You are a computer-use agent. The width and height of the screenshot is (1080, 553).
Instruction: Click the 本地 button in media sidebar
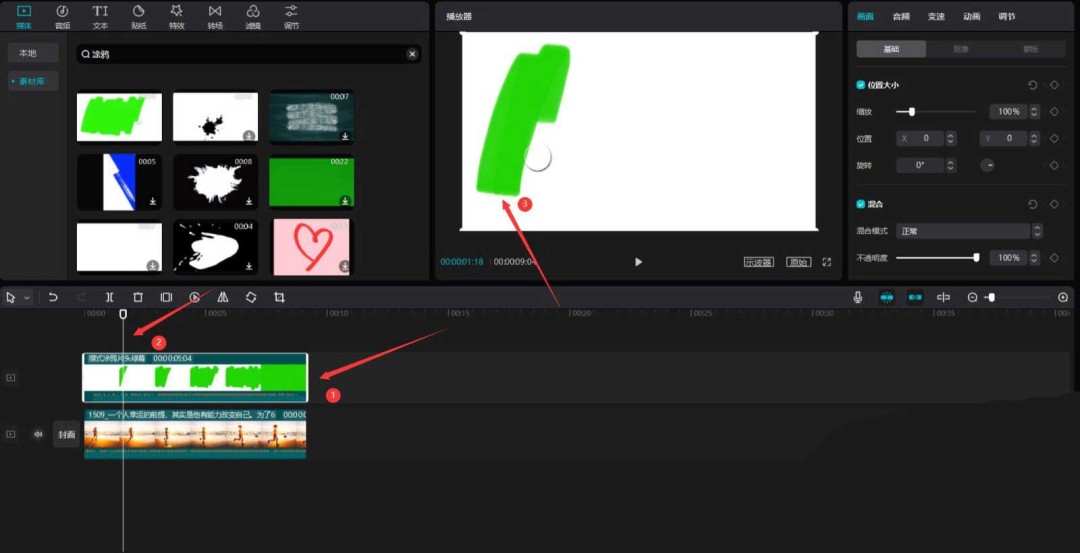28,53
